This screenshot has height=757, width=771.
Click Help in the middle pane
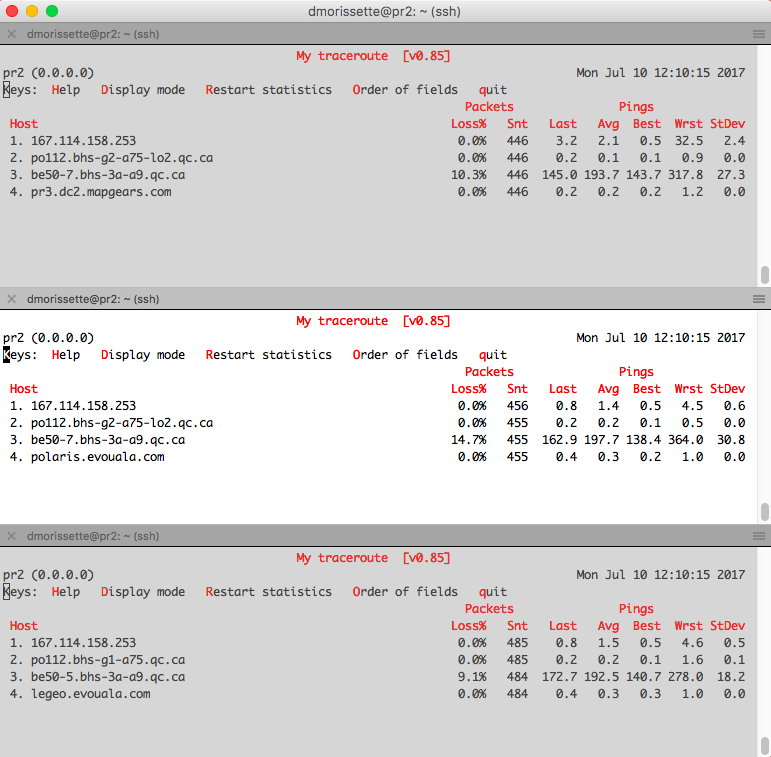pos(66,355)
